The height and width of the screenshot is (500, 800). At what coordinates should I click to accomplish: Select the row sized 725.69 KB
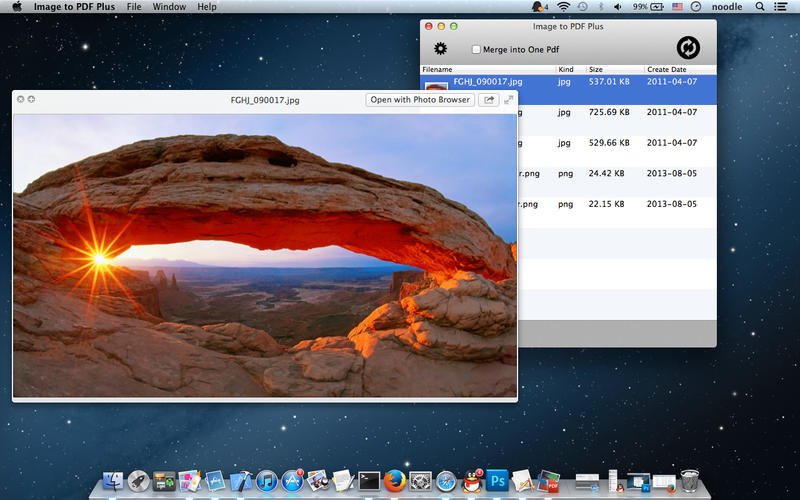[617, 120]
